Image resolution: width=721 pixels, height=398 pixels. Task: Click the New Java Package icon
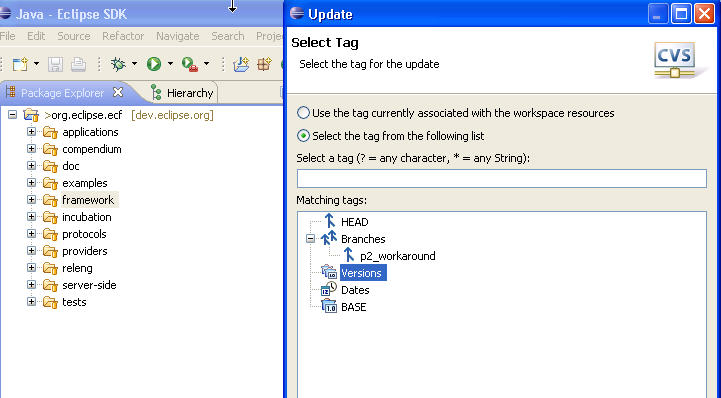click(x=264, y=64)
